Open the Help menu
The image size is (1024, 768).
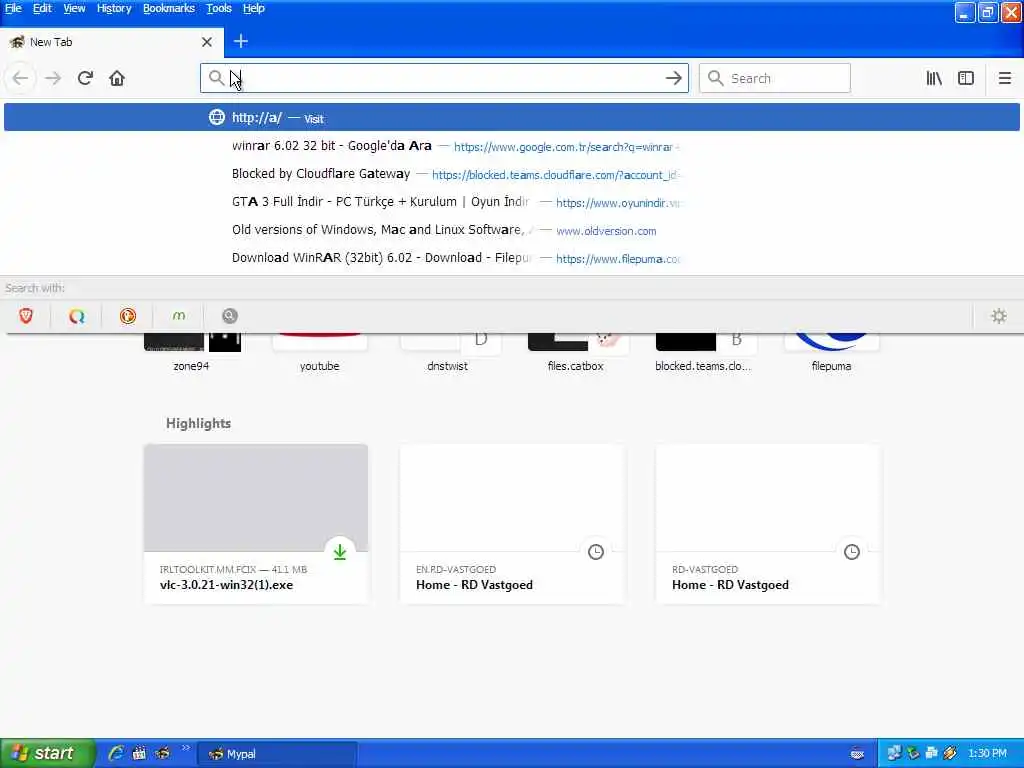[x=253, y=8]
